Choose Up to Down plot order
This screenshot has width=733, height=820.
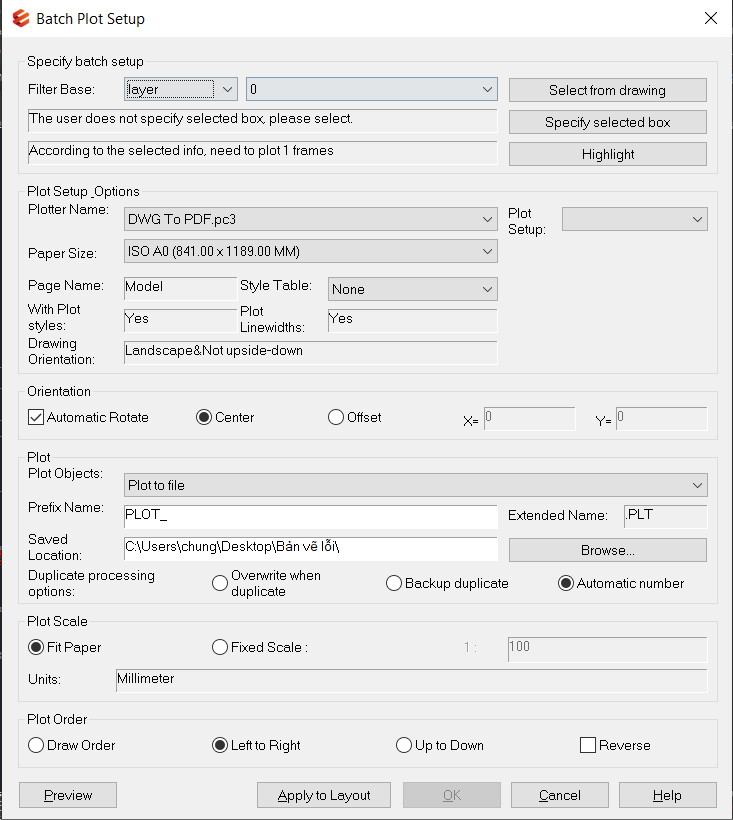(x=404, y=745)
